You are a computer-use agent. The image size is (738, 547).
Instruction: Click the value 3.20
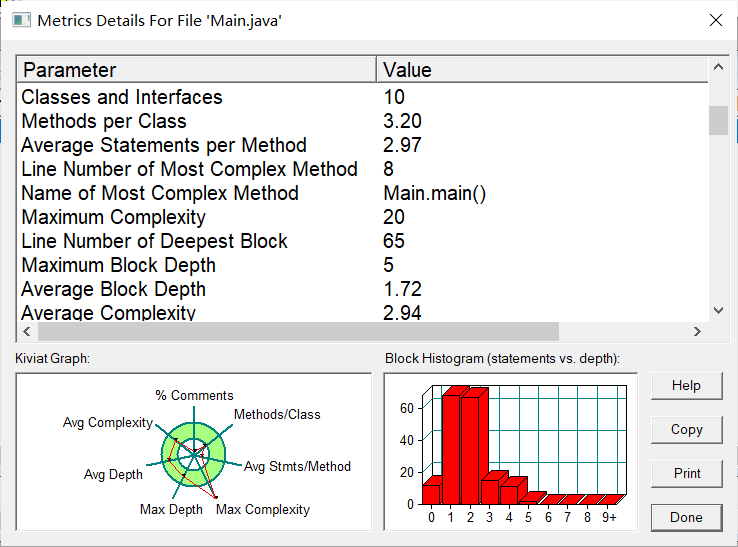(402, 121)
